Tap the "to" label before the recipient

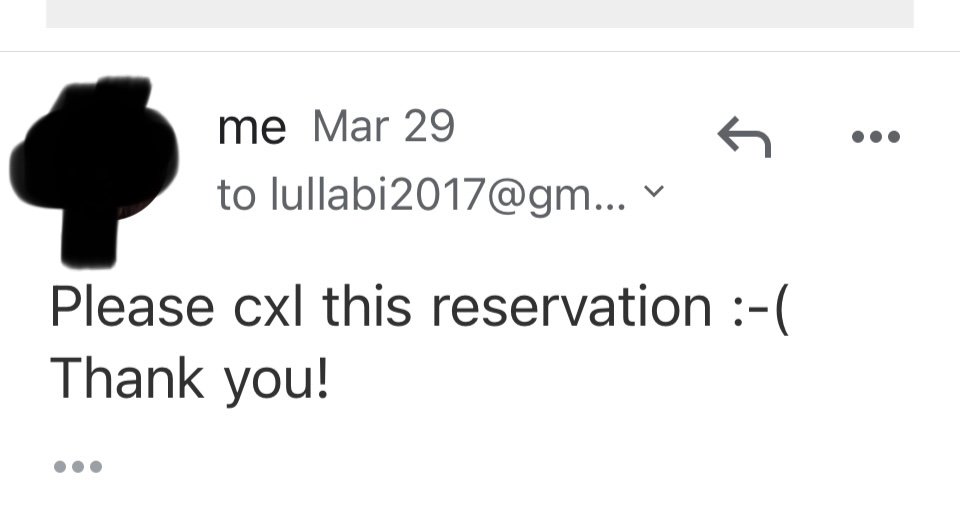237,195
